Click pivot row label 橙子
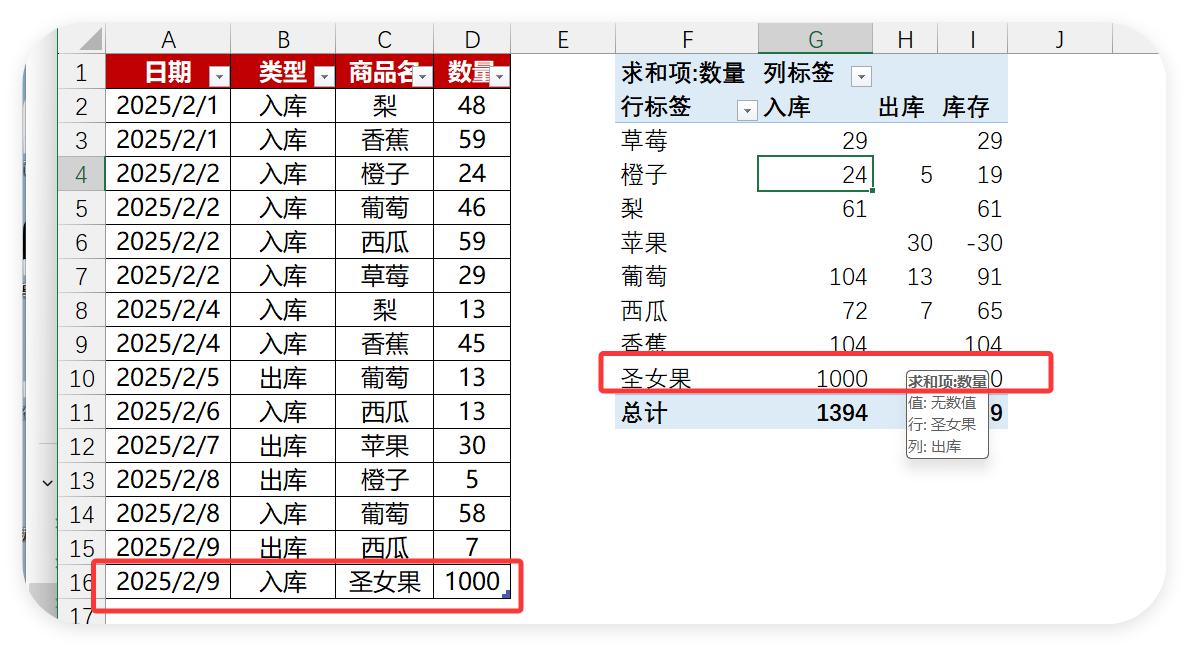This screenshot has height=646, width=1188. click(x=645, y=175)
